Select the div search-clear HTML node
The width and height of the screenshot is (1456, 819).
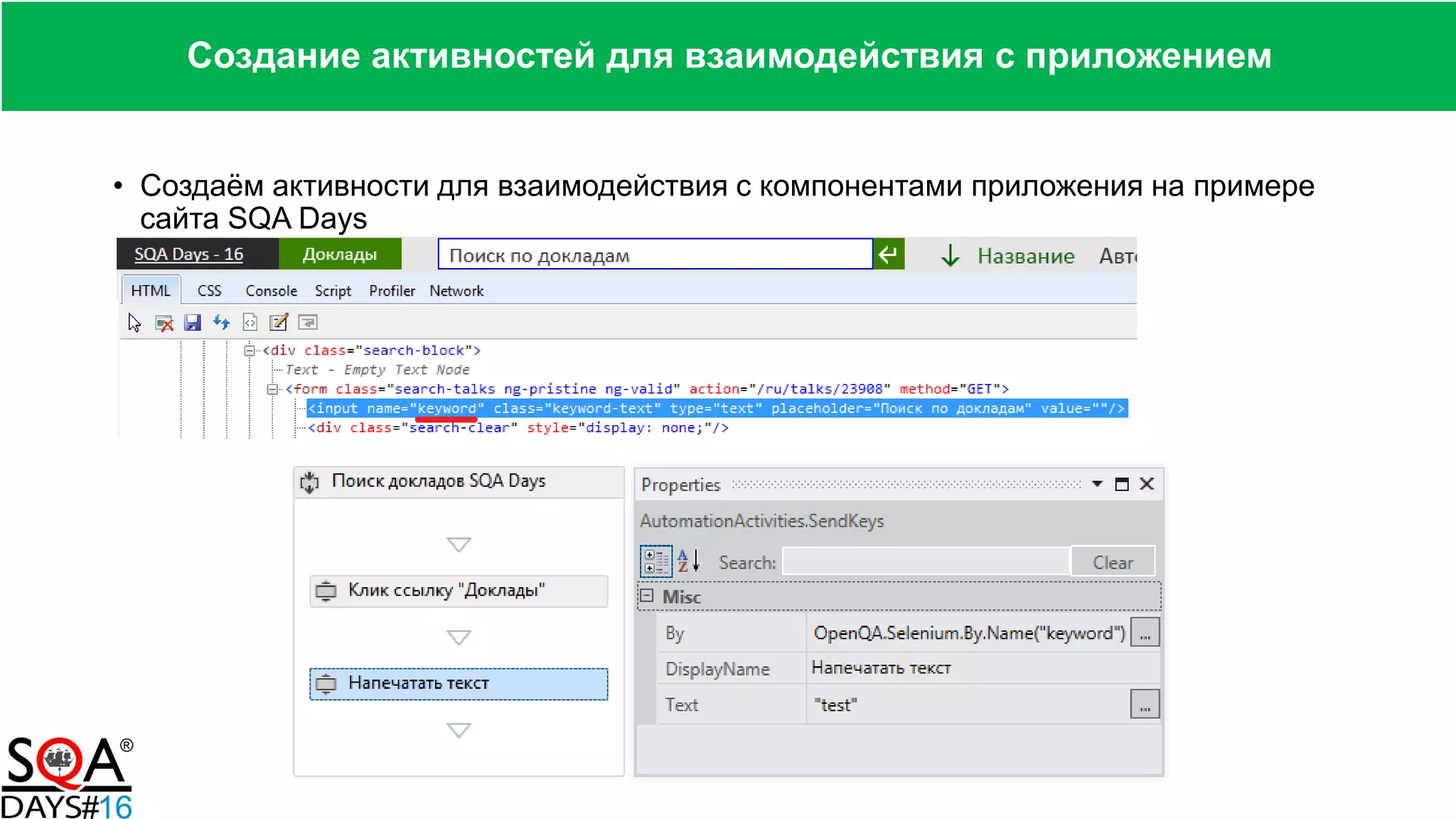point(518,427)
